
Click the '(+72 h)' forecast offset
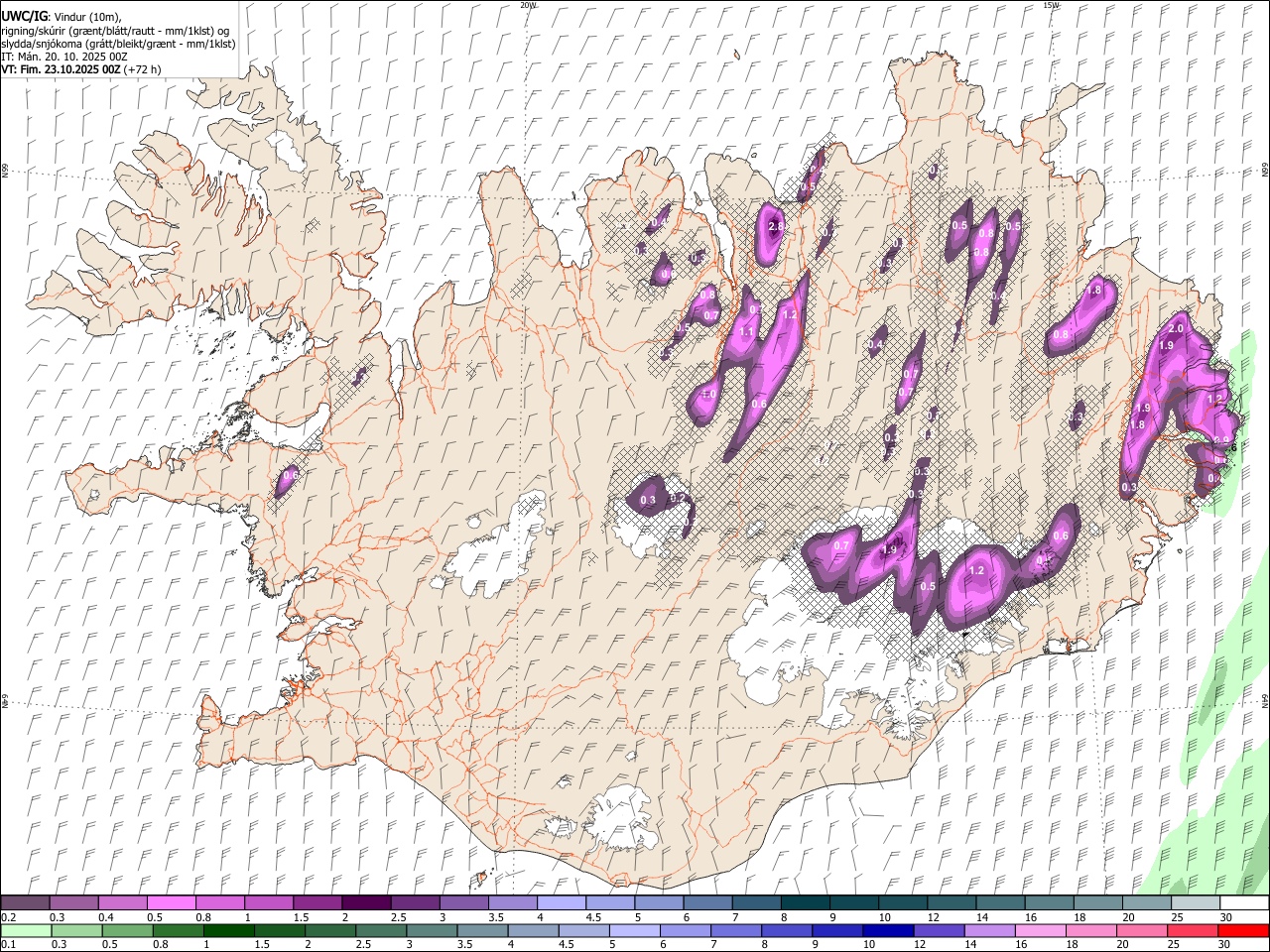pos(143,69)
